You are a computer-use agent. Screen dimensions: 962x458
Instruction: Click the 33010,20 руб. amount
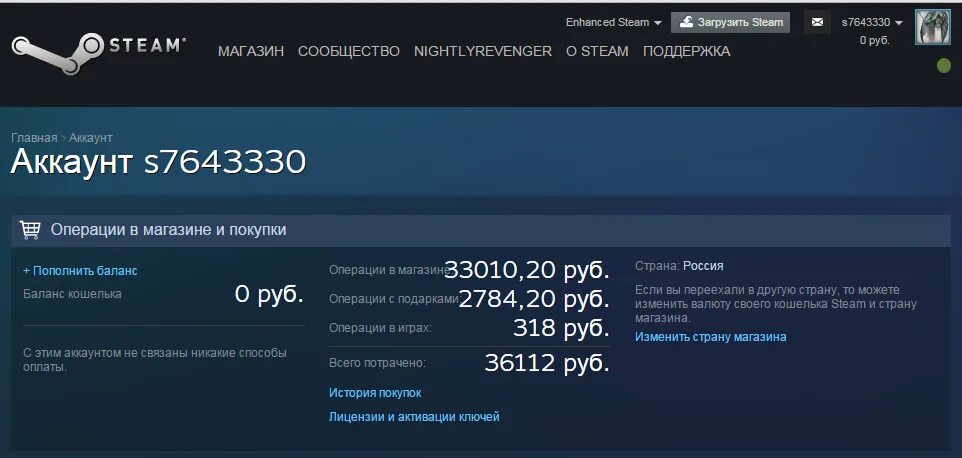coord(527,270)
